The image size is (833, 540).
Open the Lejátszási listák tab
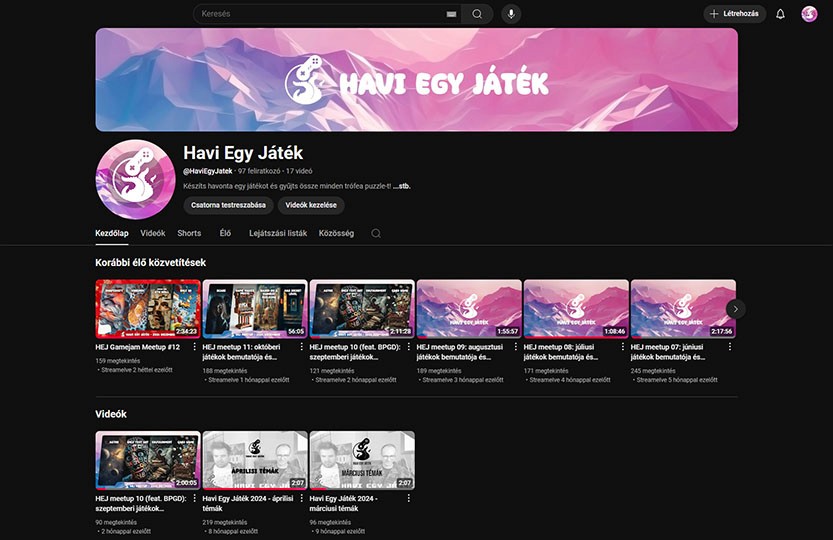coord(278,233)
